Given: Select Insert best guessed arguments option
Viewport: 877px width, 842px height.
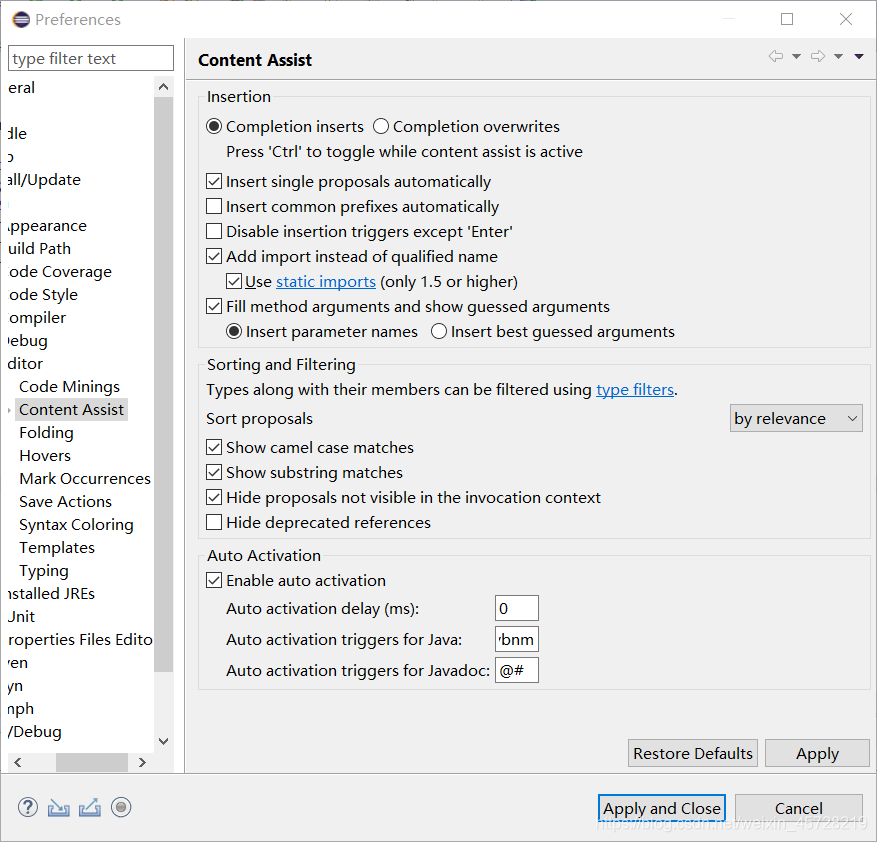Looking at the screenshot, I should point(439,332).
